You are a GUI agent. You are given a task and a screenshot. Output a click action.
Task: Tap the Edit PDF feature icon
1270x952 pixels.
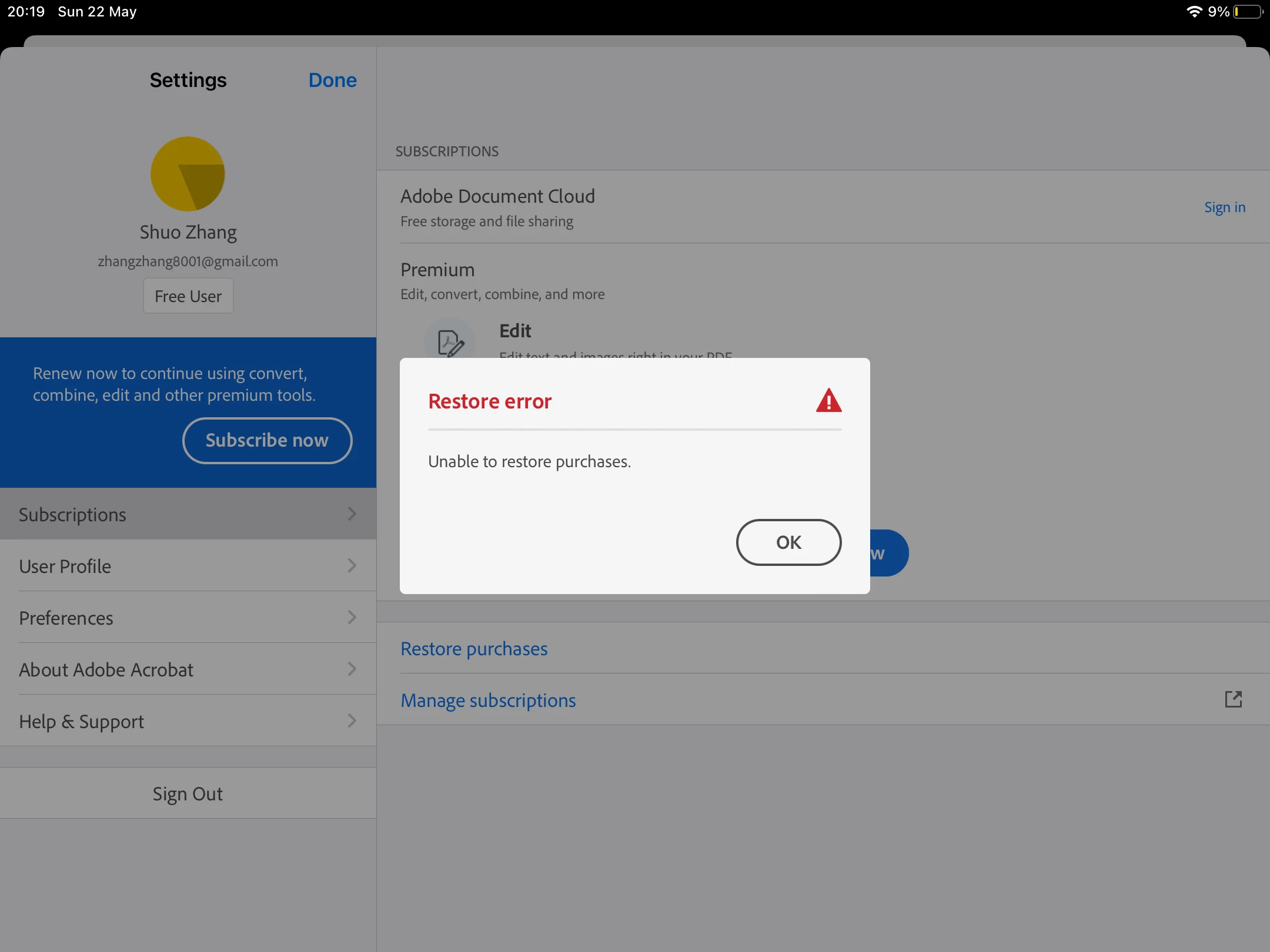450,342
